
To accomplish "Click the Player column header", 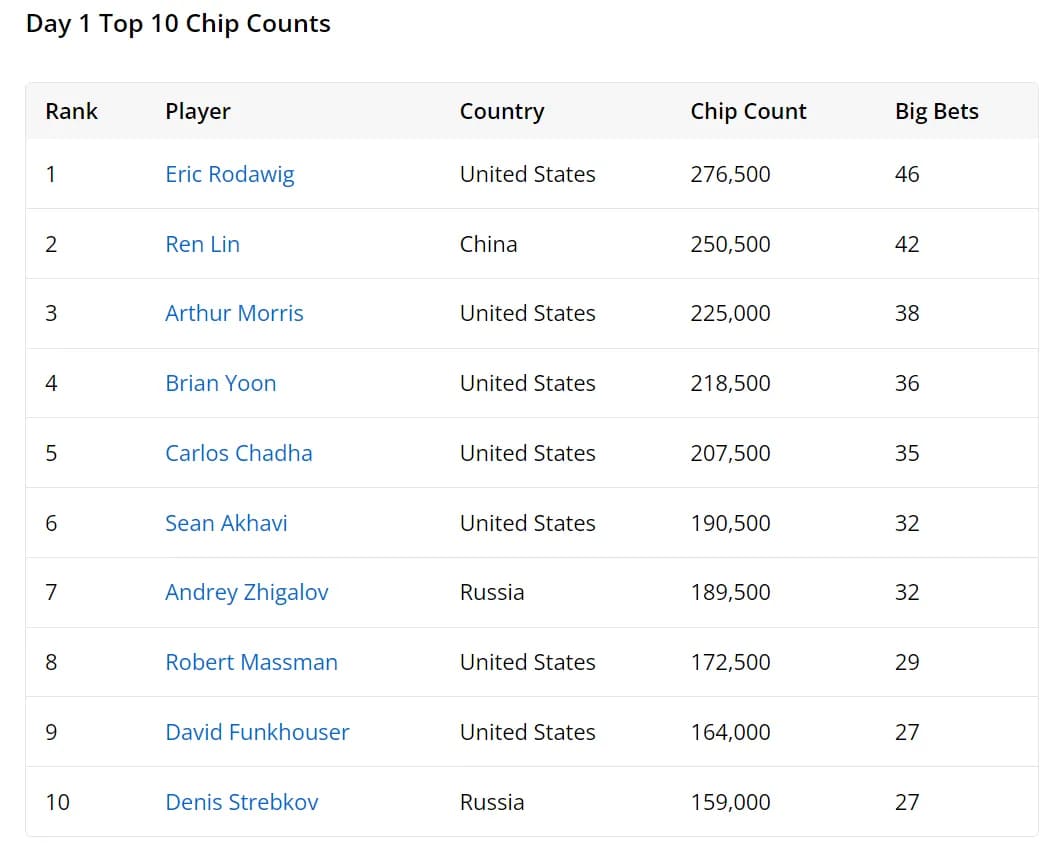I will tap(197, 111).
